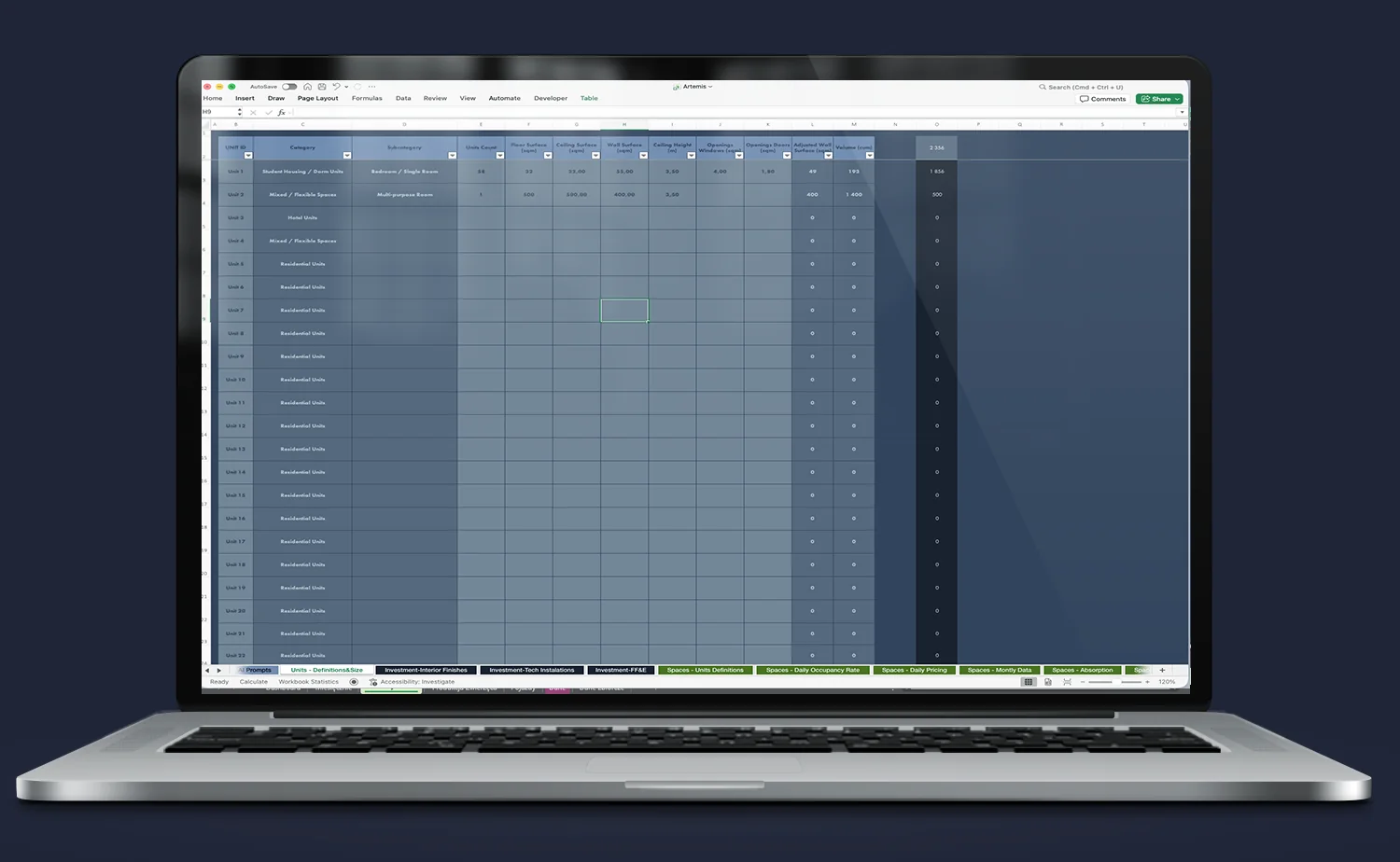This screenshot has height=862, width=1400.
Task: Open the Undo history dropdown arrow
Action: point(346,87)
